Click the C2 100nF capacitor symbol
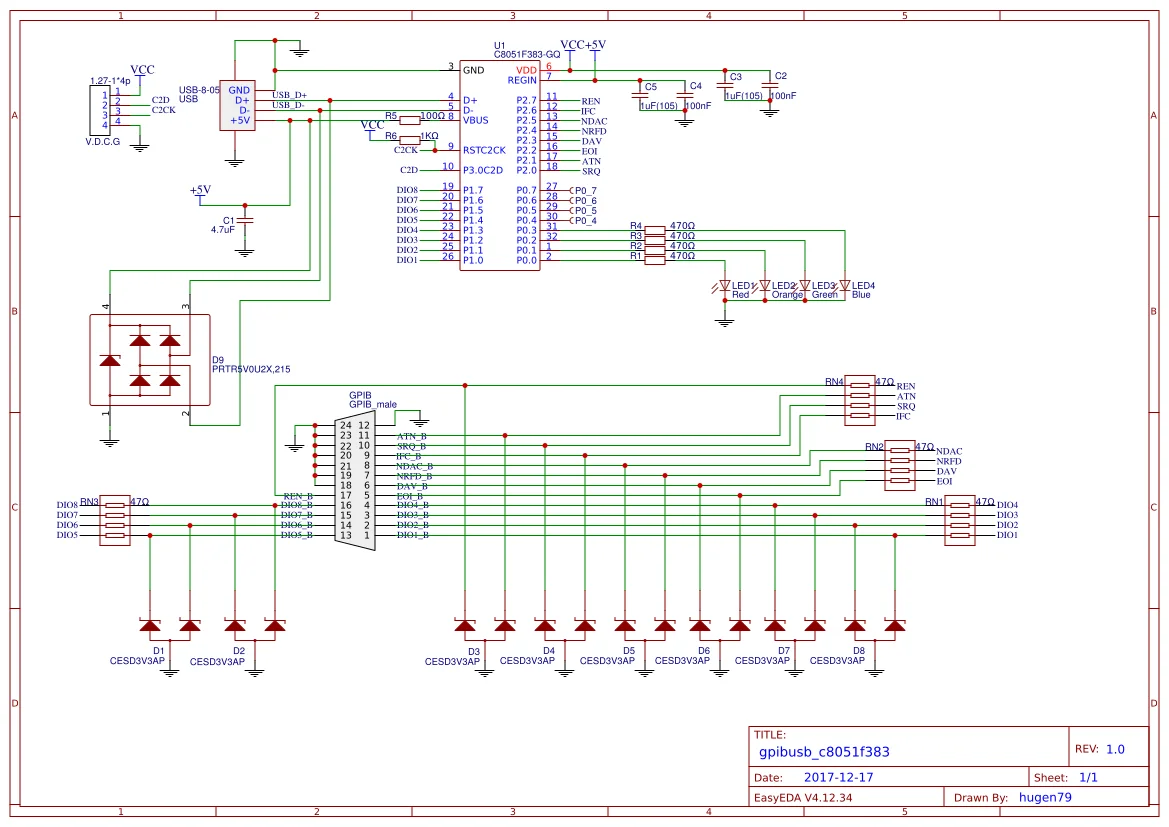This screenshot has height=827, width=1169. (769, 86)
